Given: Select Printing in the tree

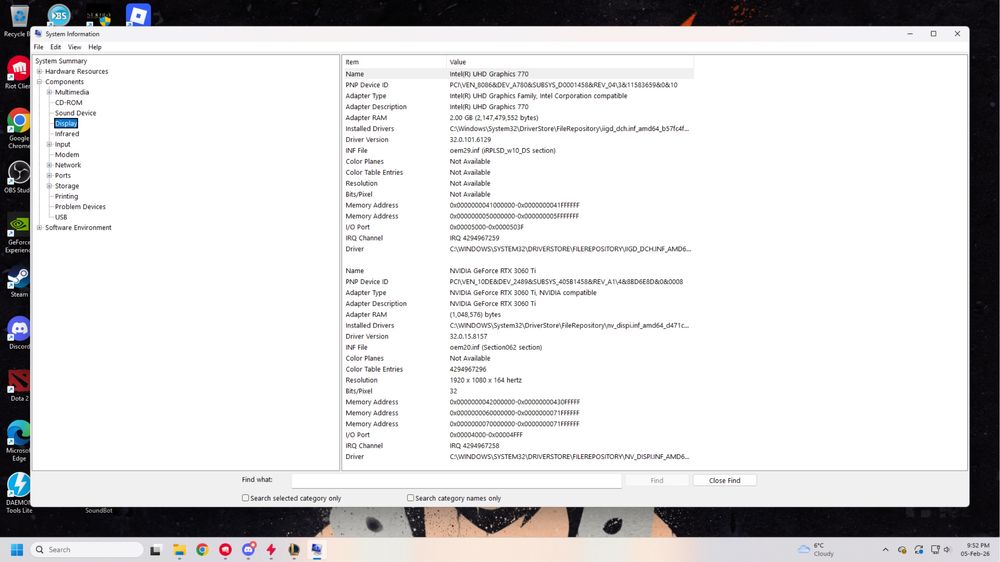Looking at the screenshot, I should click(x=66, y=196).
